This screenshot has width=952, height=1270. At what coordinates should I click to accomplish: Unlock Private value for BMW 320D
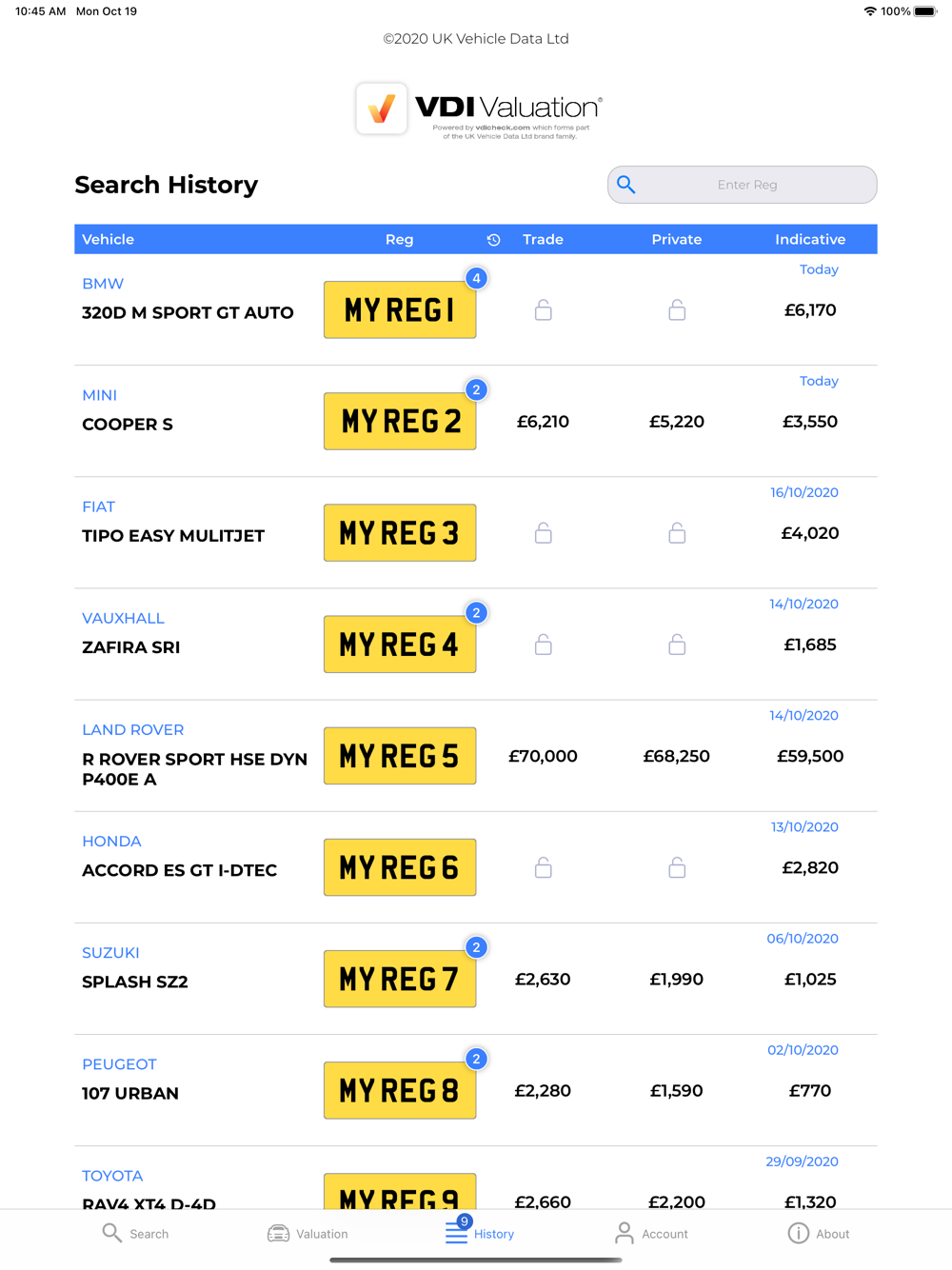pos(677,309)
